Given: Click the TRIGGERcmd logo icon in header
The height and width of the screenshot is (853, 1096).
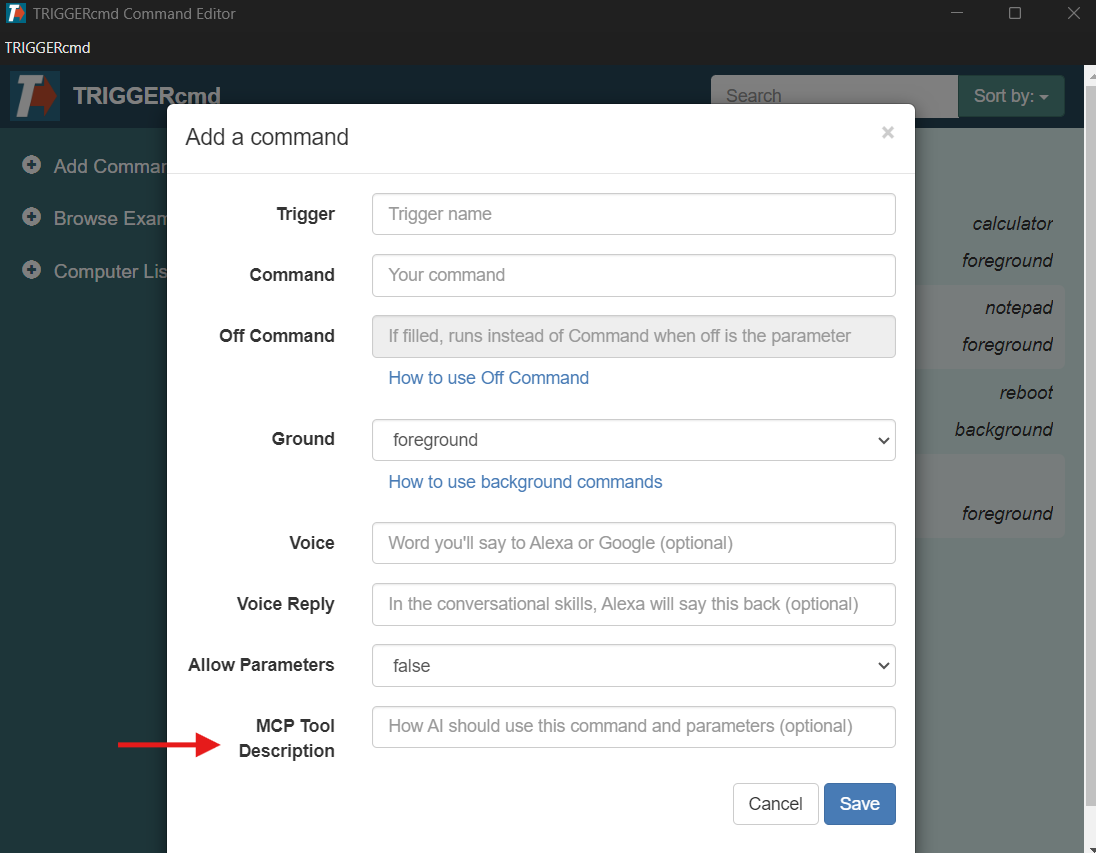Looking at the screenshot, I should click(34, 96).
